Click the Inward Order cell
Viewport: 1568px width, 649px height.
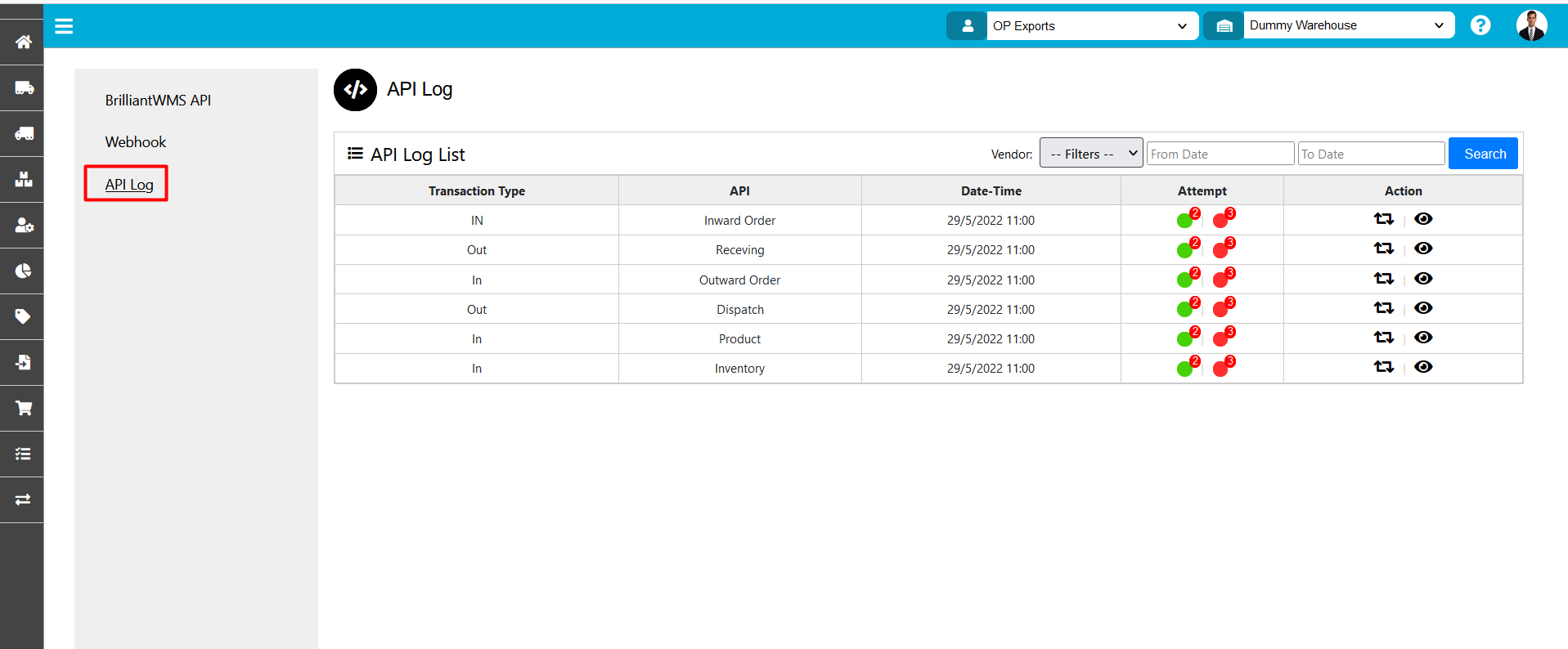pyautogui.click(x=740, y=221)
